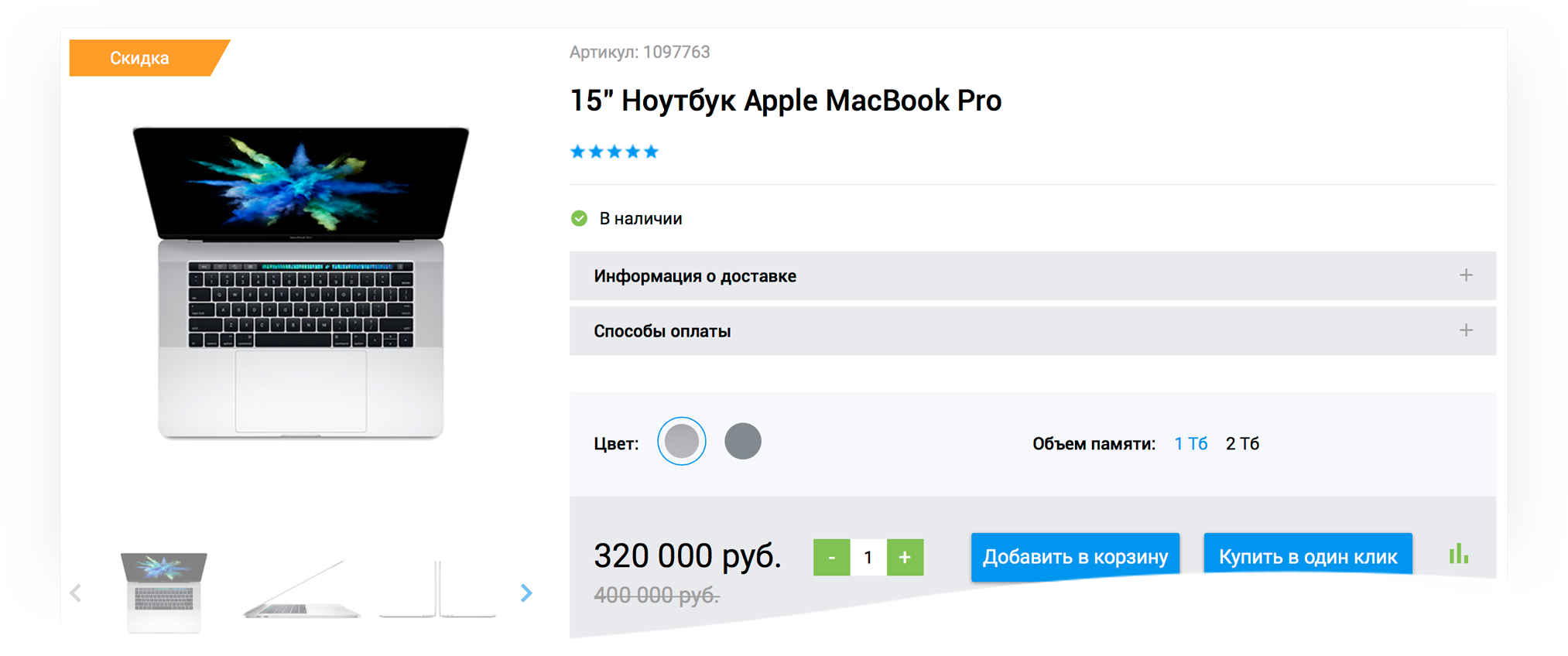Click the product title MacBook Pro
Viewport: 1568px width, 656px height.
pos(786,101)
